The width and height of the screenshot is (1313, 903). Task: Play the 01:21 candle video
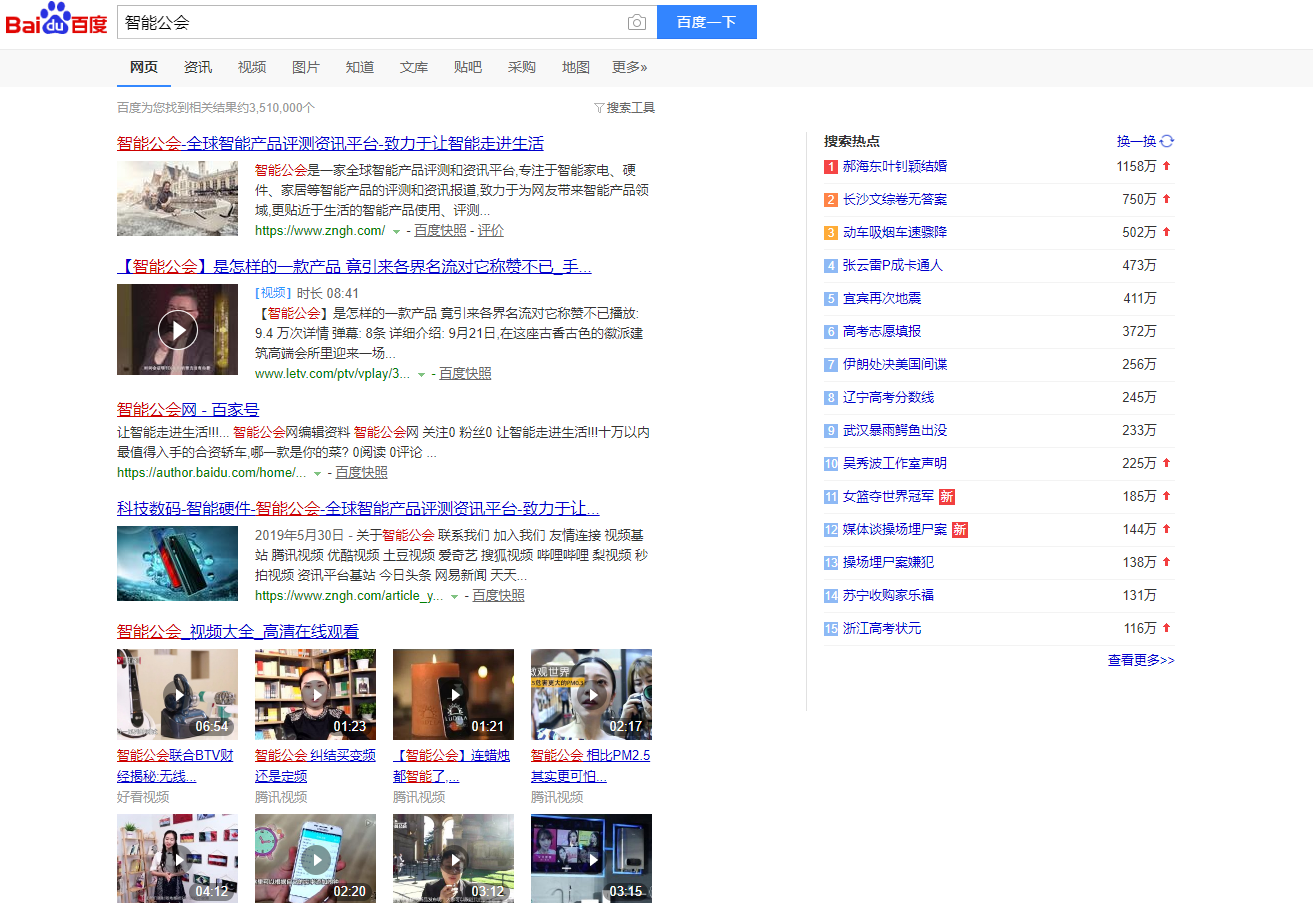453,693
